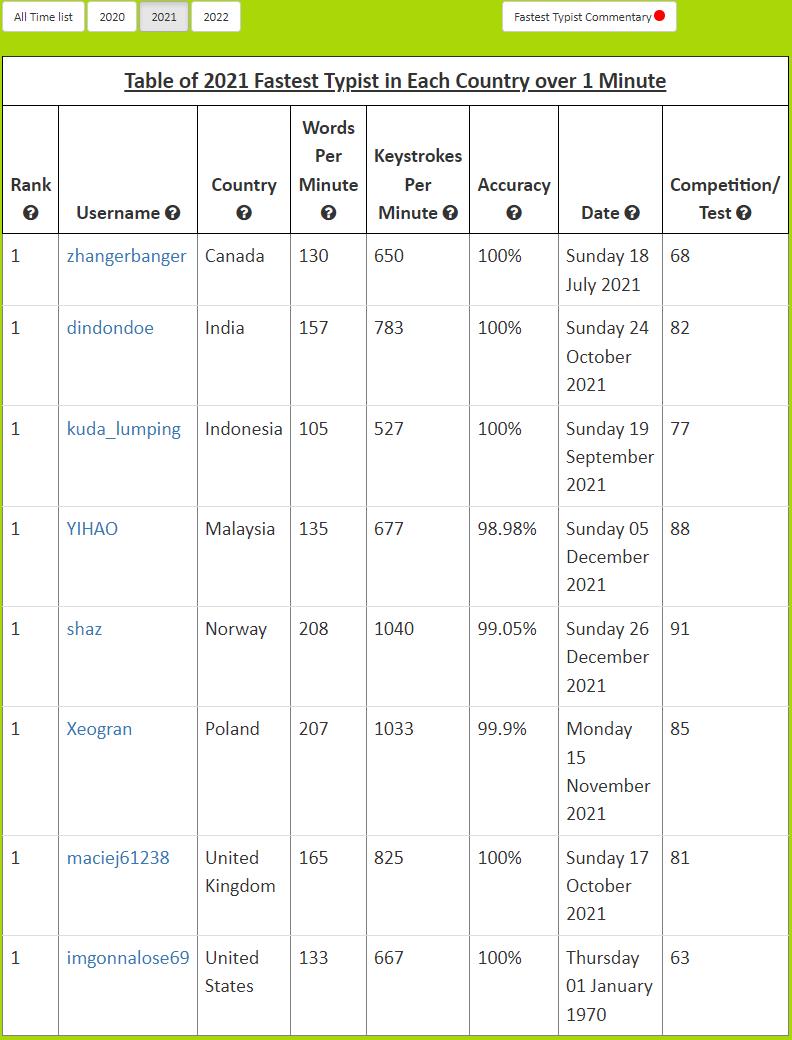Open the YIHAO username link

tap(92, 529)
